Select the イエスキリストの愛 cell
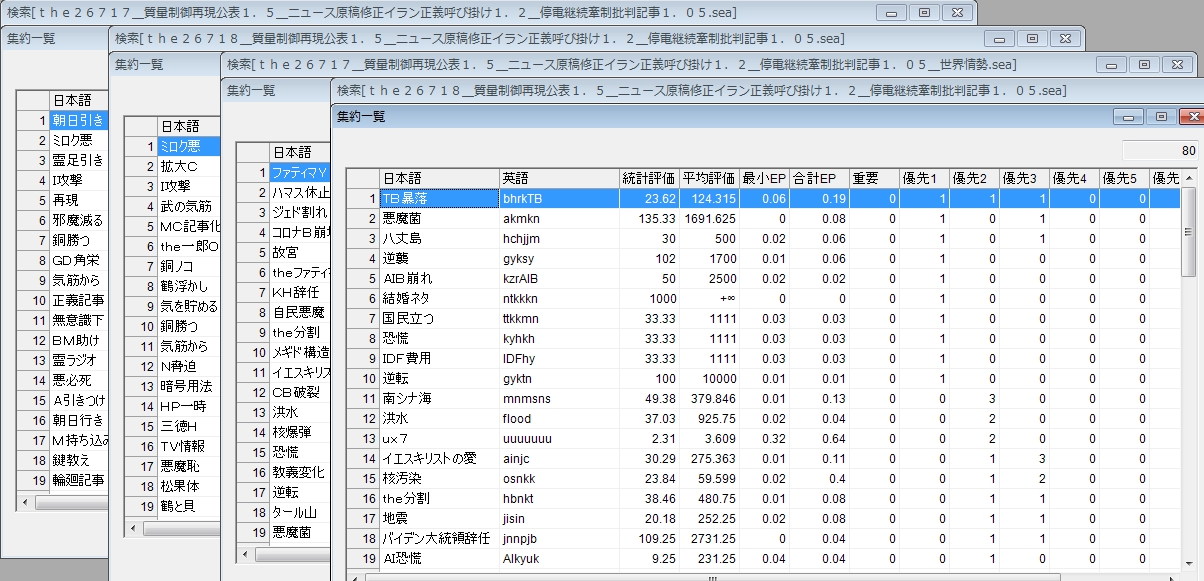The width and height of the screenshot is (1204, 581). click(439, 458)
